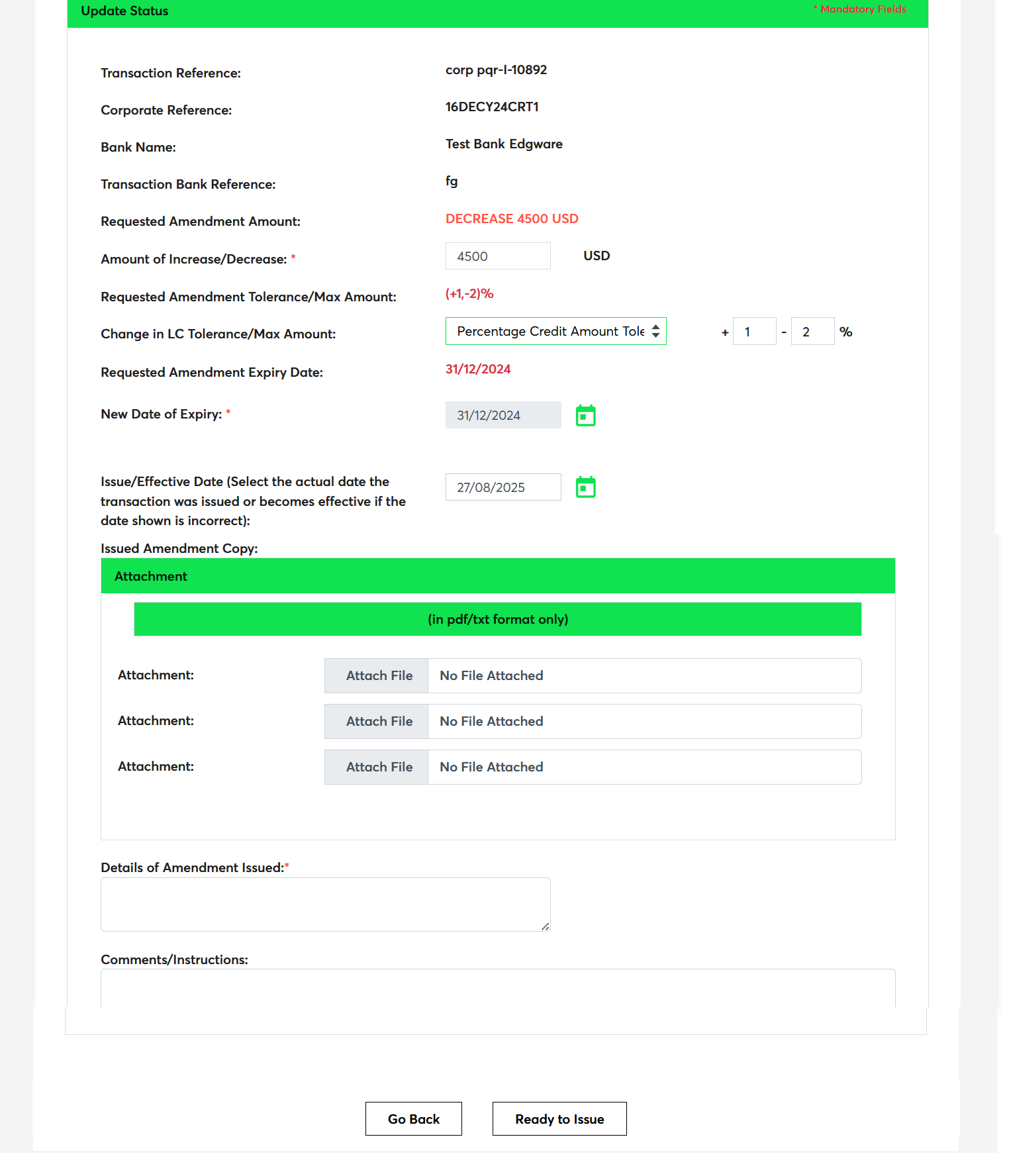Image resolution: width=1009 pixels, height=1176 pixels.
Task: Select corporate reference '16DECY24CRT1'
Action: click(x=492, y=107)
